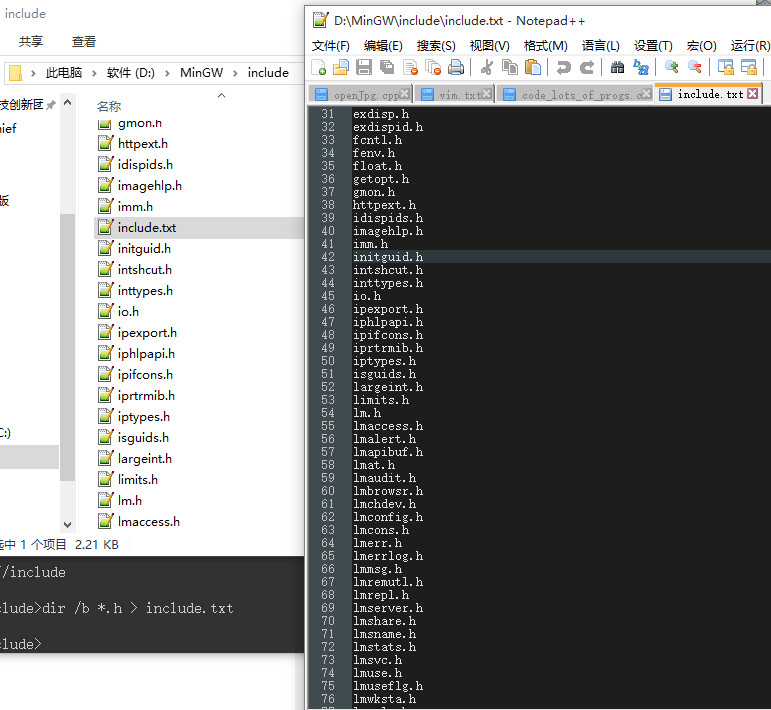
Task: Toggle synchronized vertical scrolling icon
Action: (725, 67)
